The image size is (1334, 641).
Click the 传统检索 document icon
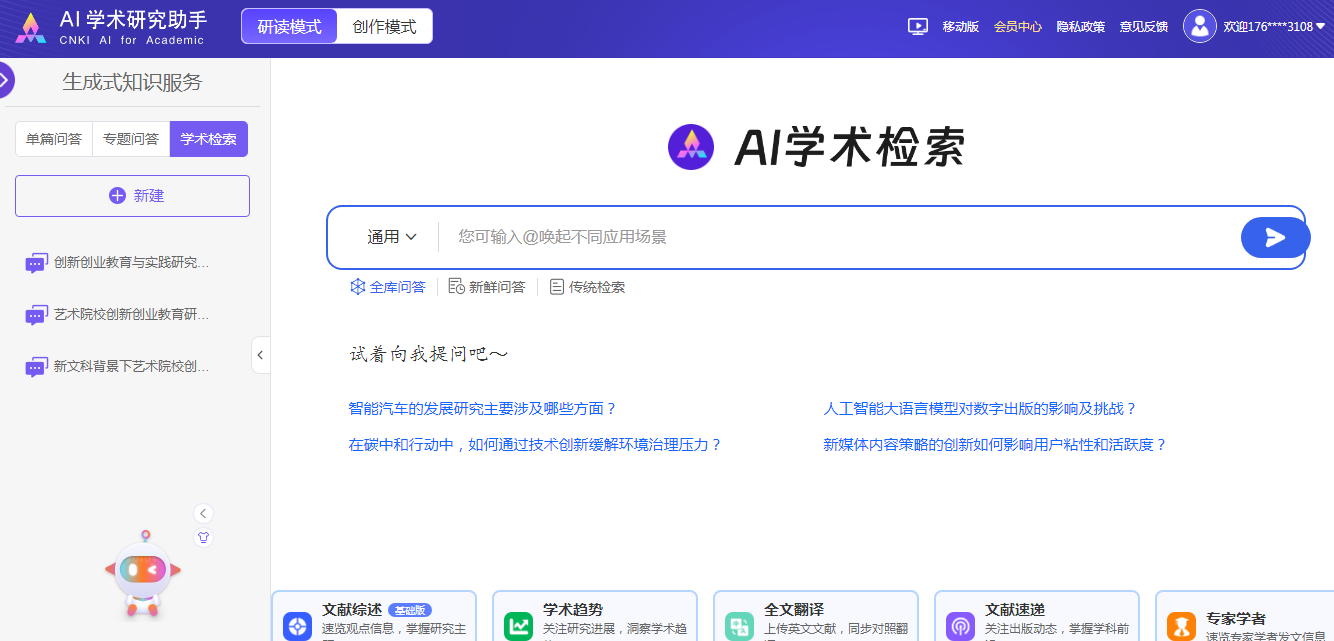[x=557, y=287]
